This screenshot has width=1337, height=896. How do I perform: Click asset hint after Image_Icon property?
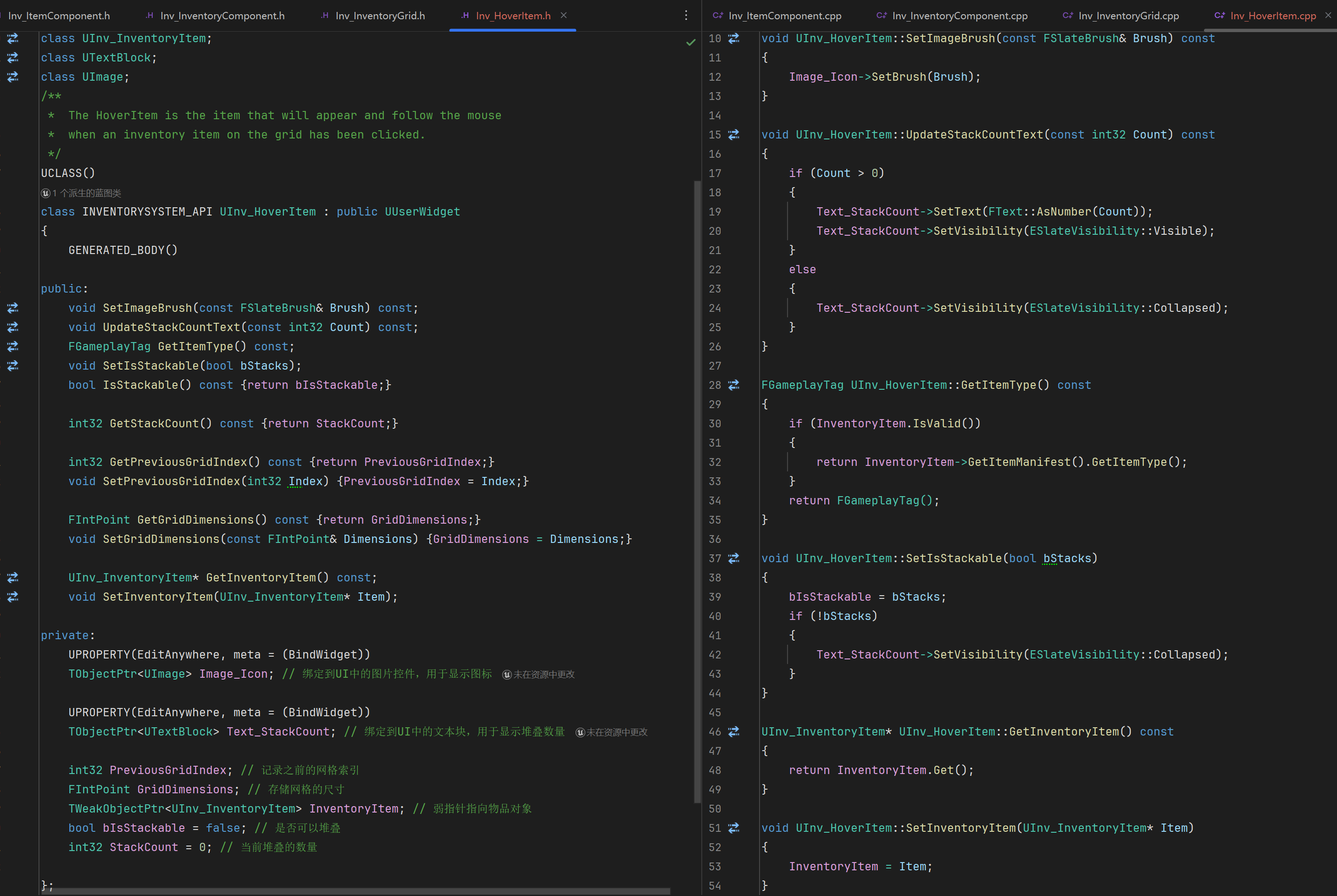(538, 674)
